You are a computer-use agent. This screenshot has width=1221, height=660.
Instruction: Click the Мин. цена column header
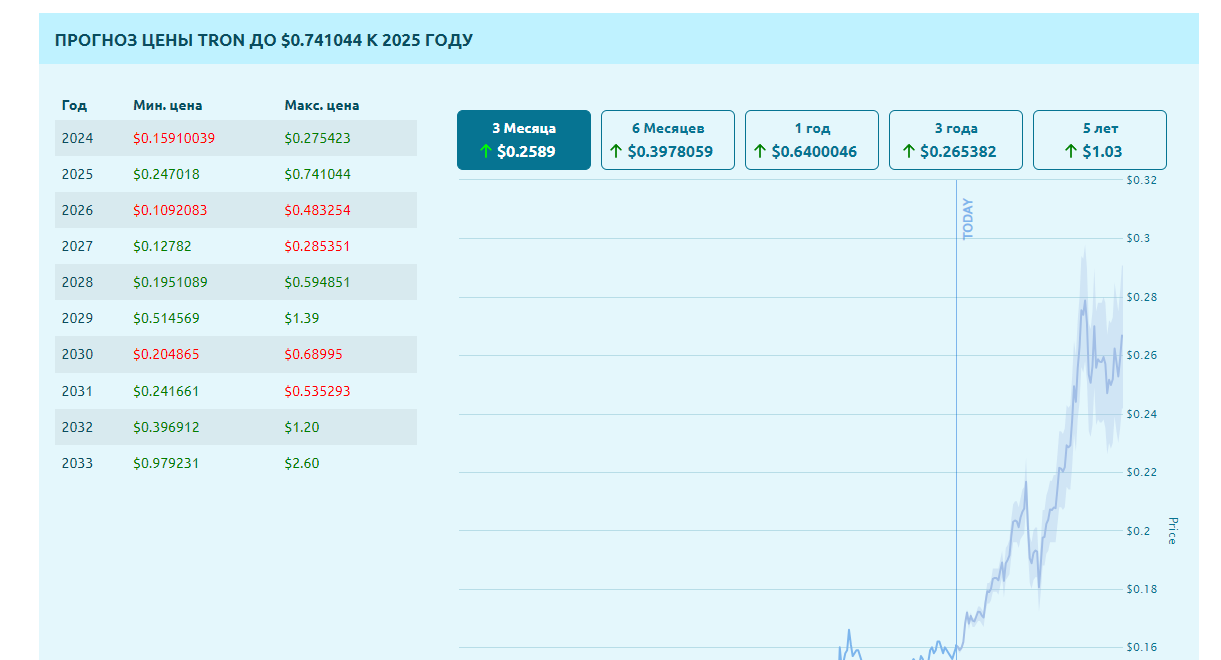pyautogui.click(x=168, y=105)
